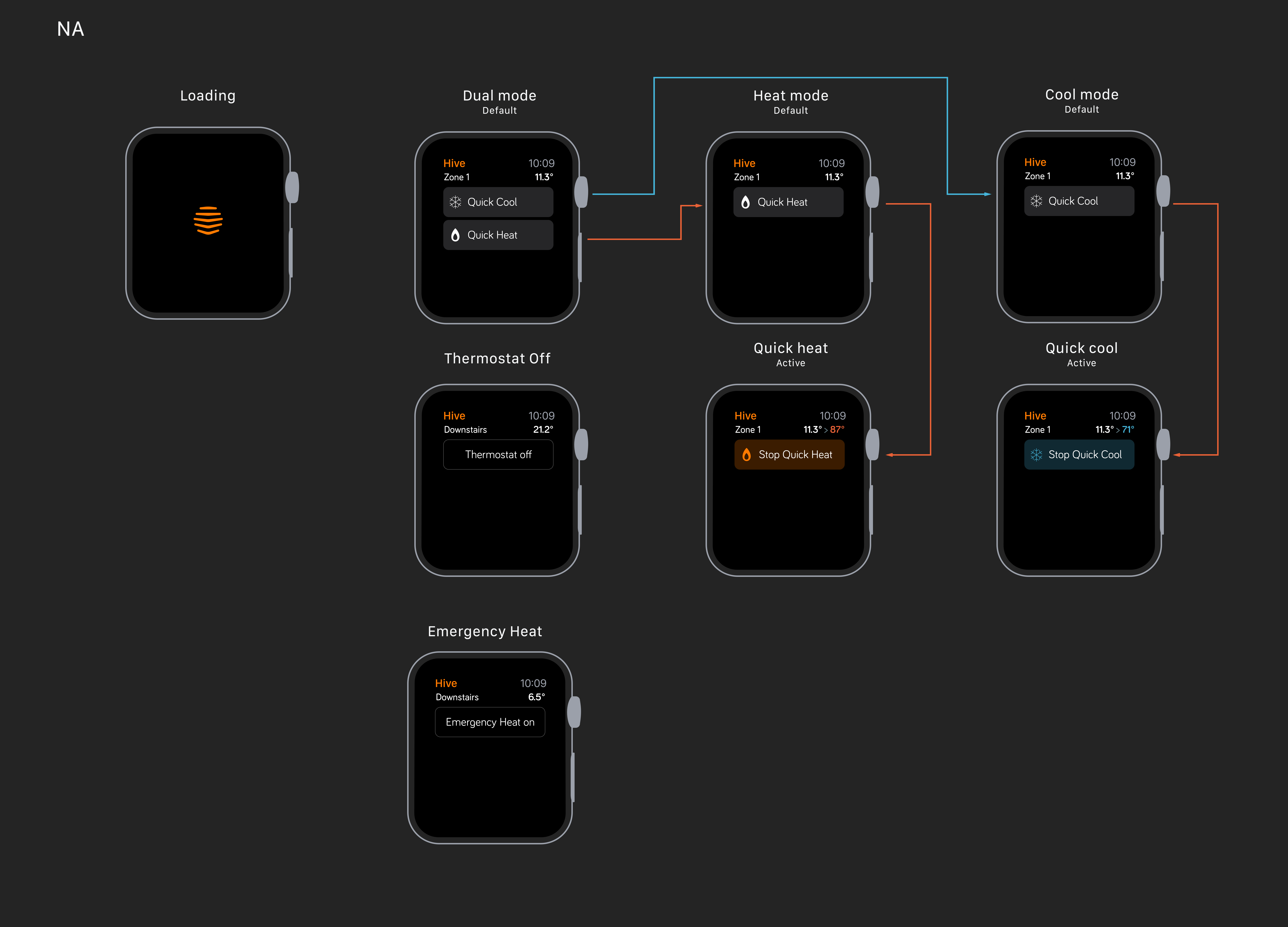The image size is (1288, 927).
Task: Click blue snowflake icon on Stop Quick Cool
Action: click(x=1036, y=455)
